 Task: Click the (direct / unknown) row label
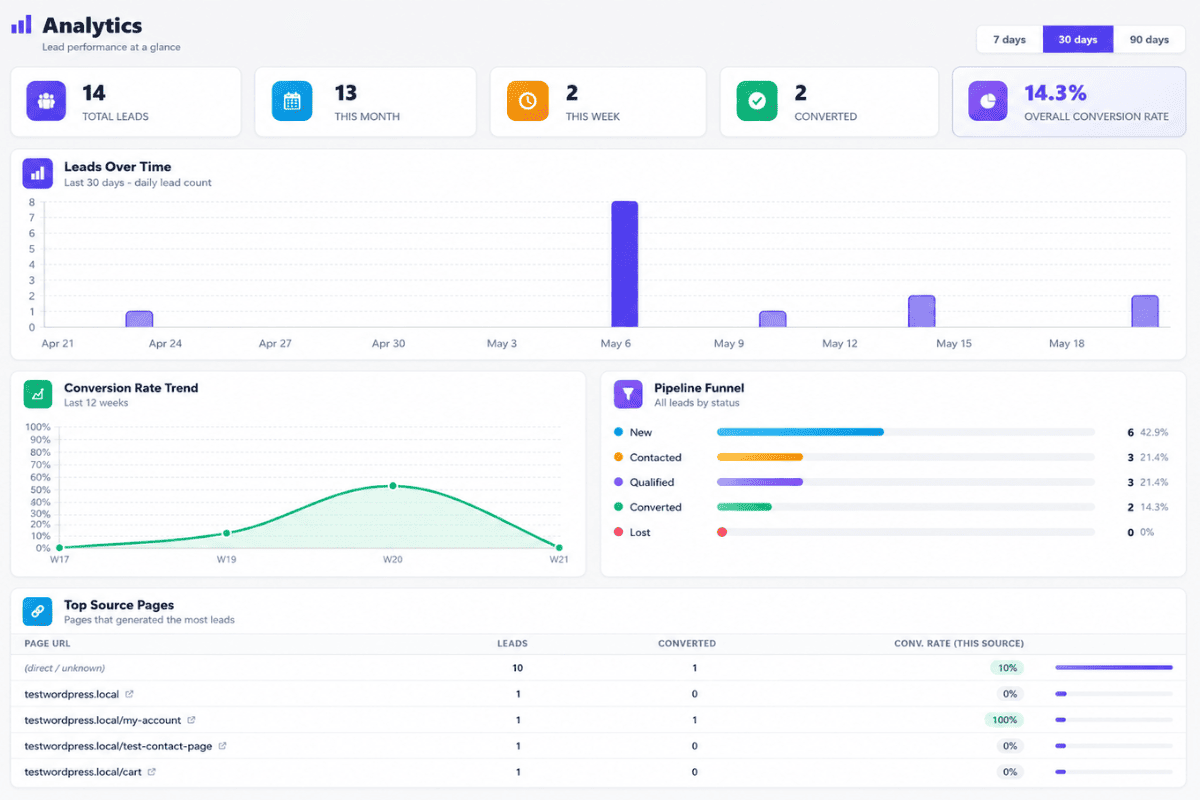[64, 668]
